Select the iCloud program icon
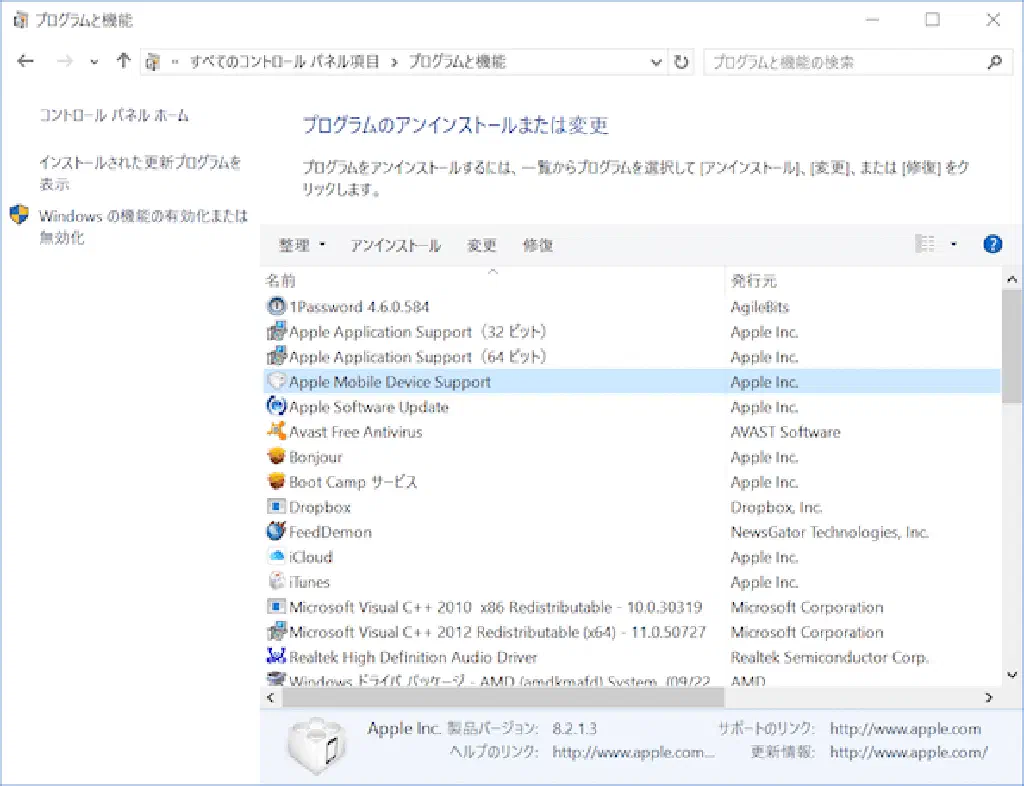Image resolution: width=1024 pixels, height=786 pixels. pyautogui.click(x=277, y=557)
